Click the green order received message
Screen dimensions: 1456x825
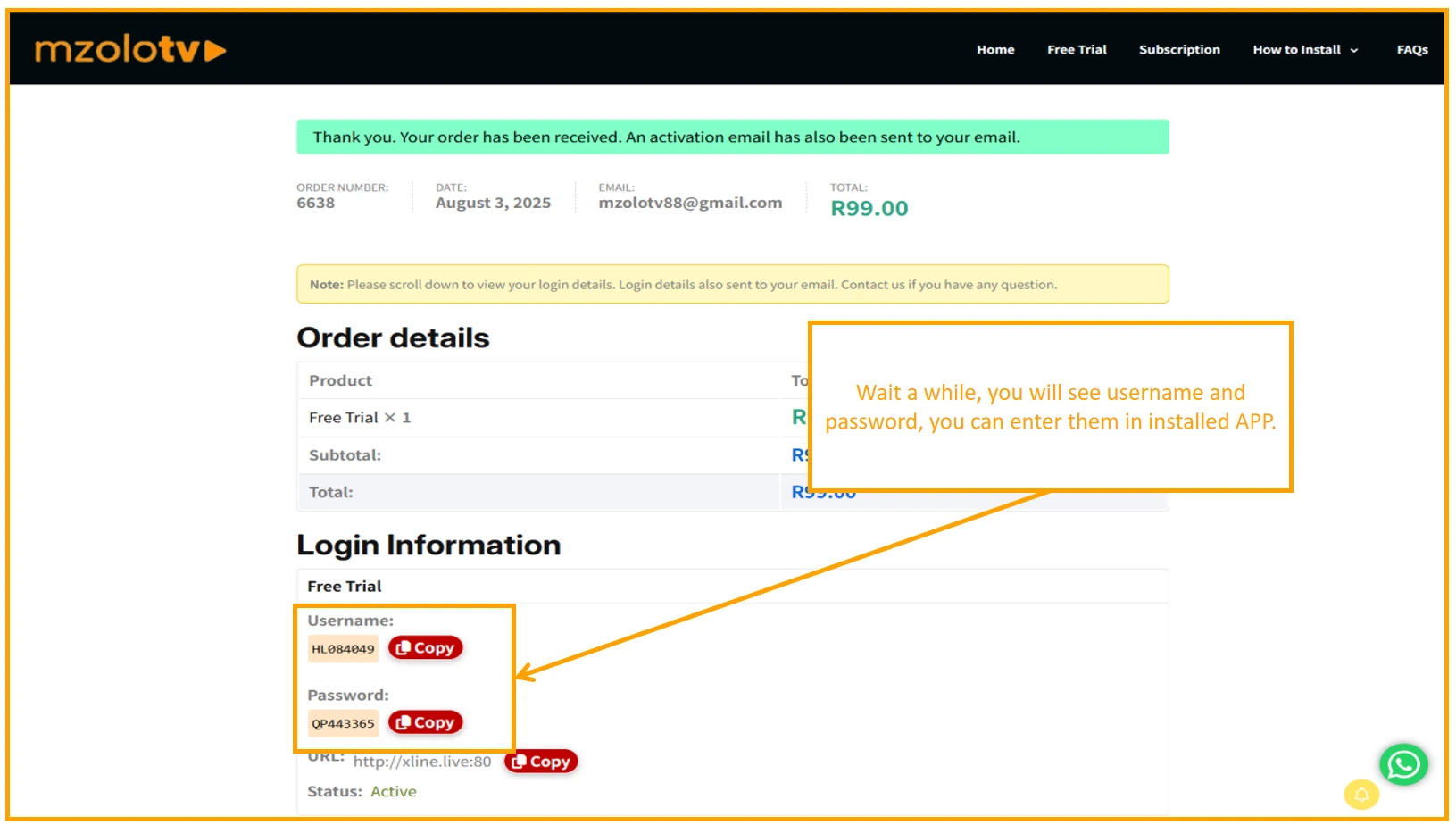coord(733,137)
